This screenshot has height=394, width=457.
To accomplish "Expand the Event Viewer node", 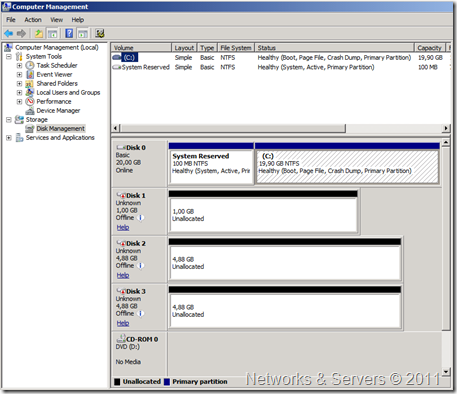I will 19,74.
